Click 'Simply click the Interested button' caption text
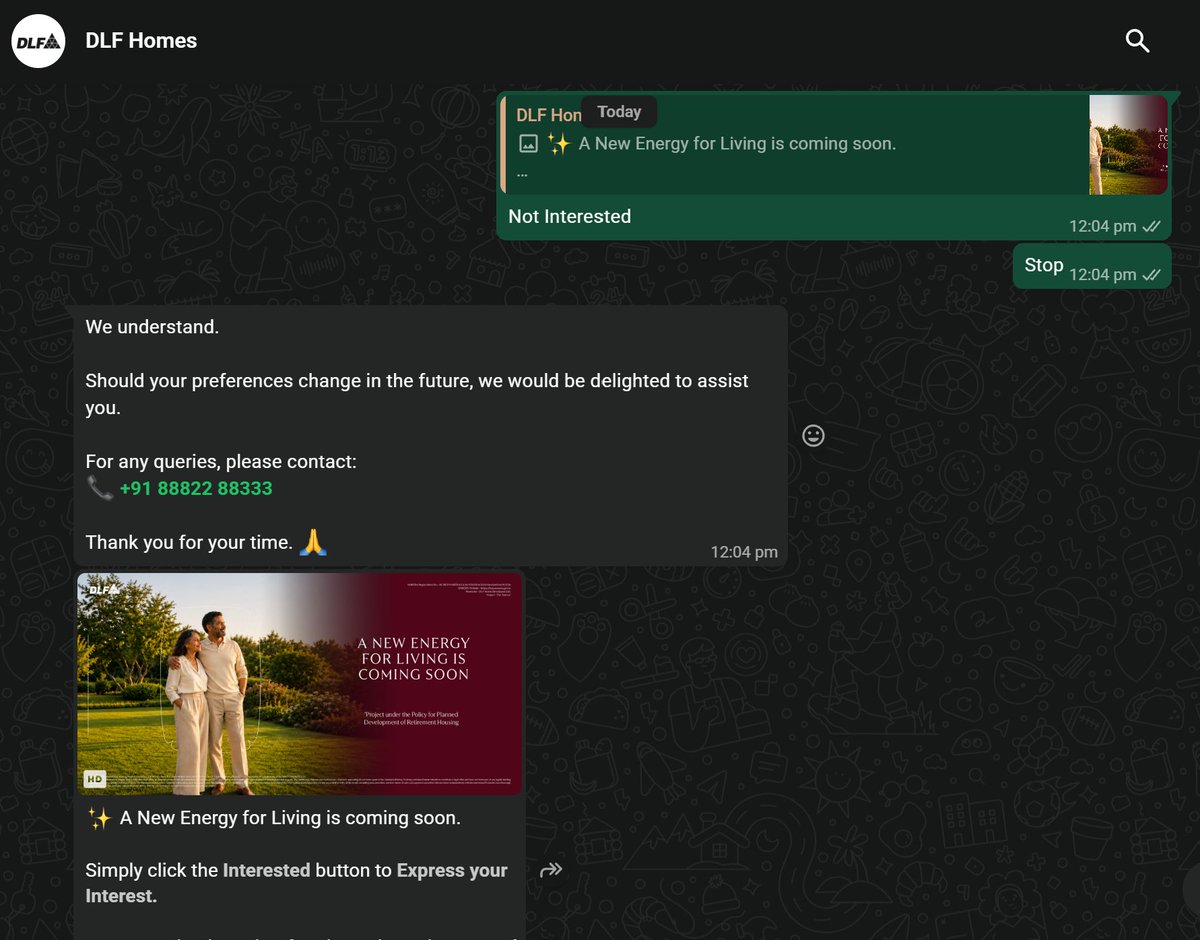Screen dimensions: 1200x940 click(297, 883)
